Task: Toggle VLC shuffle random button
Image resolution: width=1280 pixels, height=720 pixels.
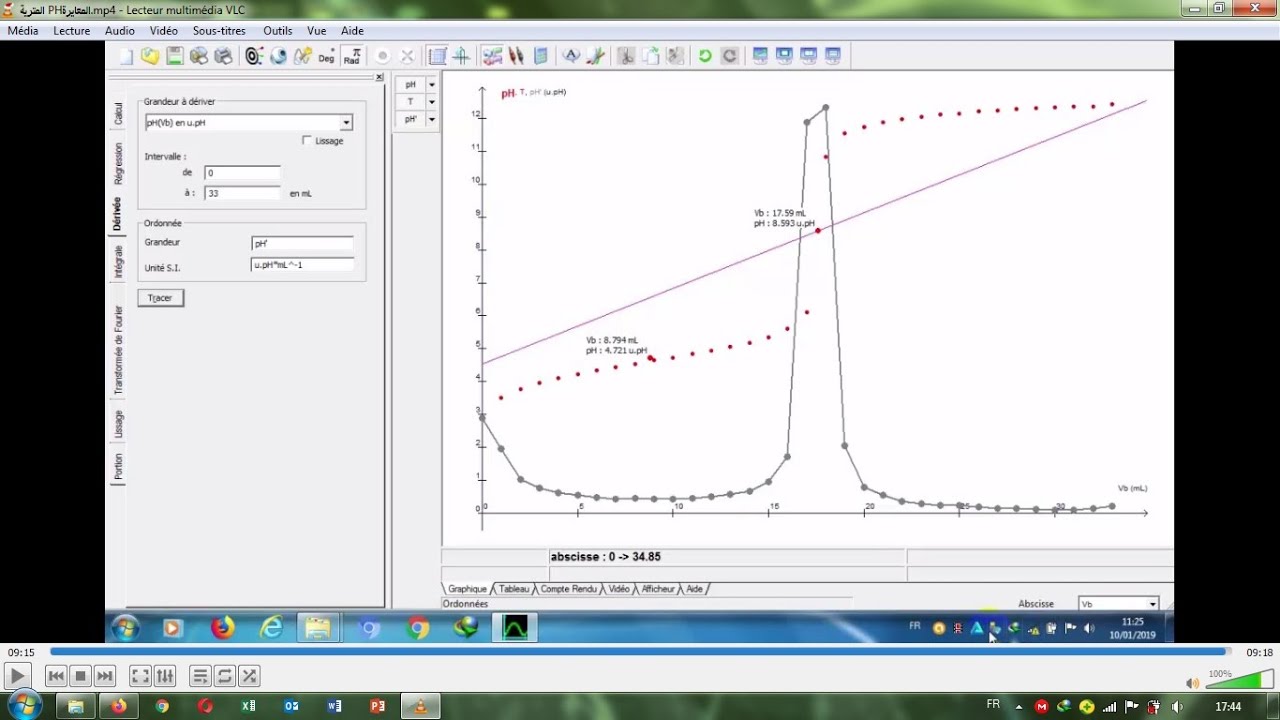Action: click(249, 676)
